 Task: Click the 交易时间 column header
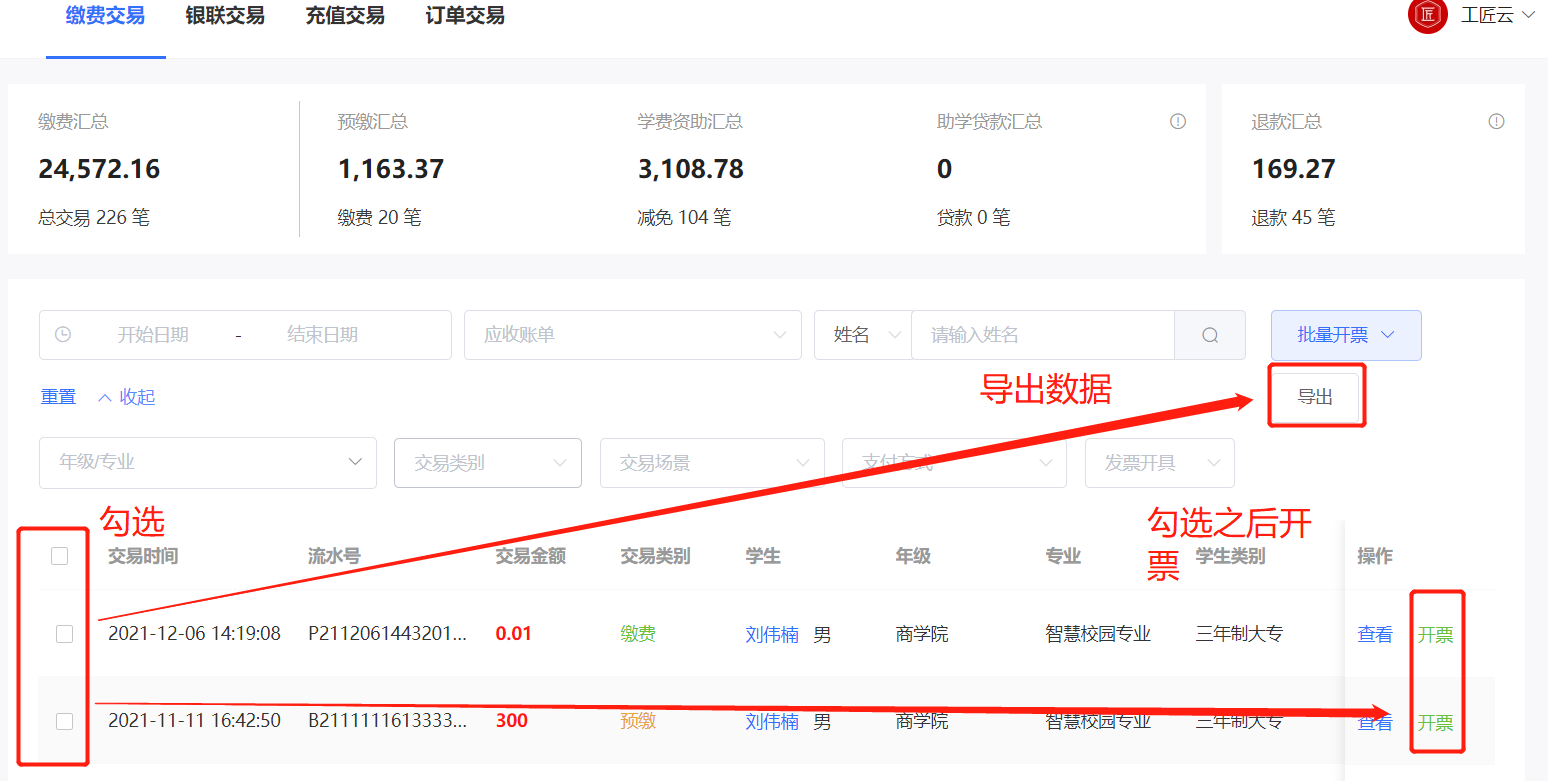pyautogui.click(x=143, y=556)
